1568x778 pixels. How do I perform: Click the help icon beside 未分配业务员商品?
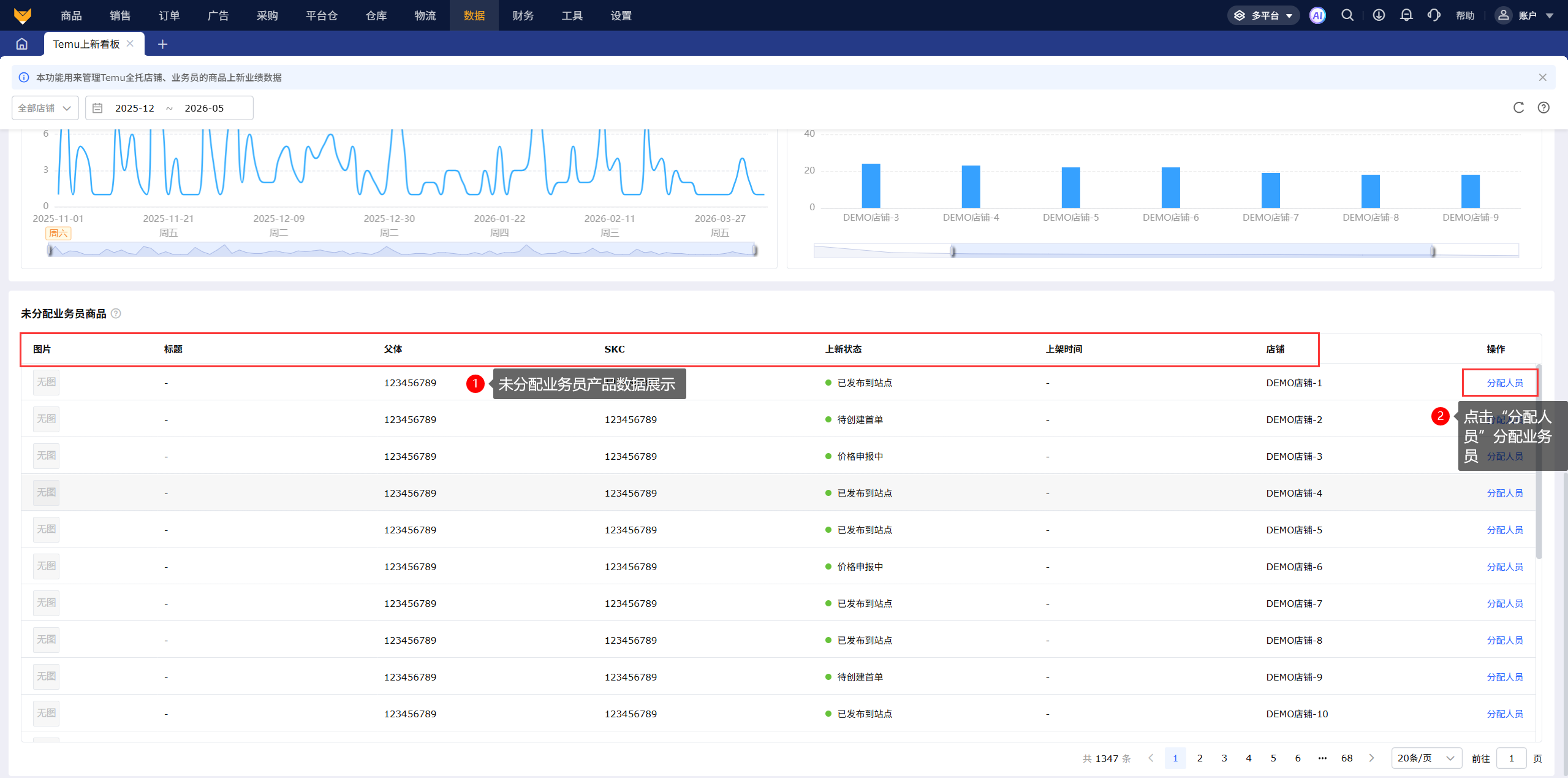click(116, 313)
